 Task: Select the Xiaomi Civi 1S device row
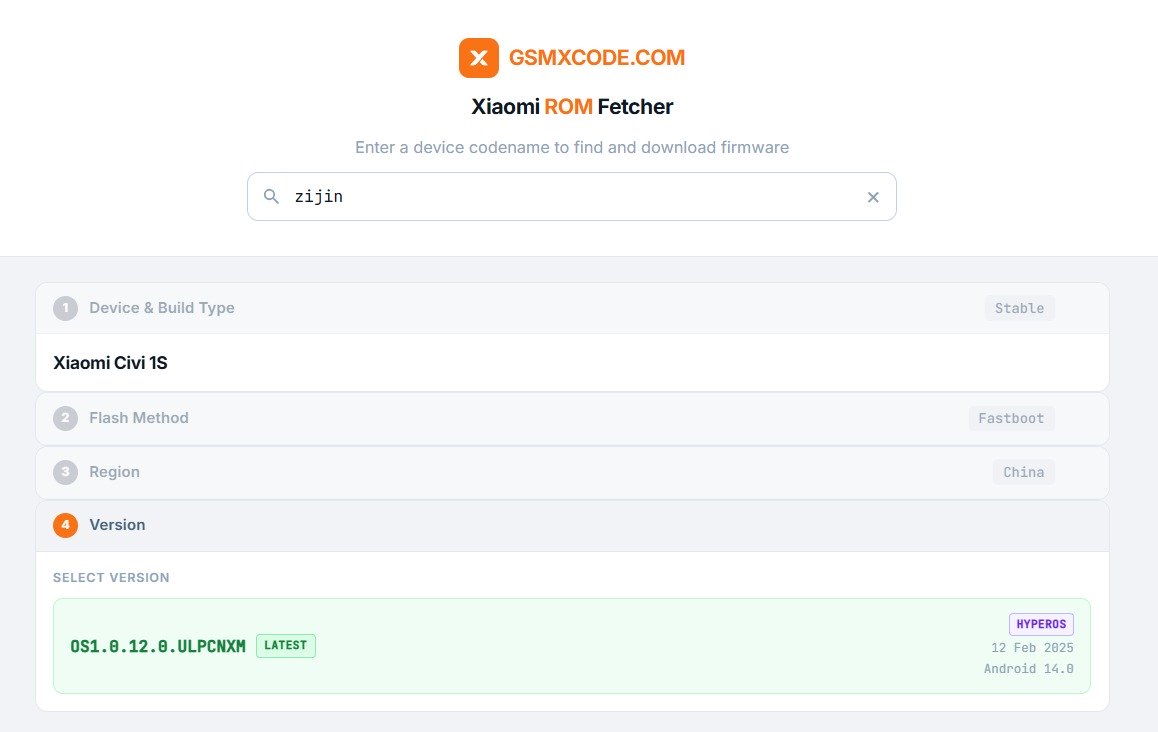[x=572, y=363]
